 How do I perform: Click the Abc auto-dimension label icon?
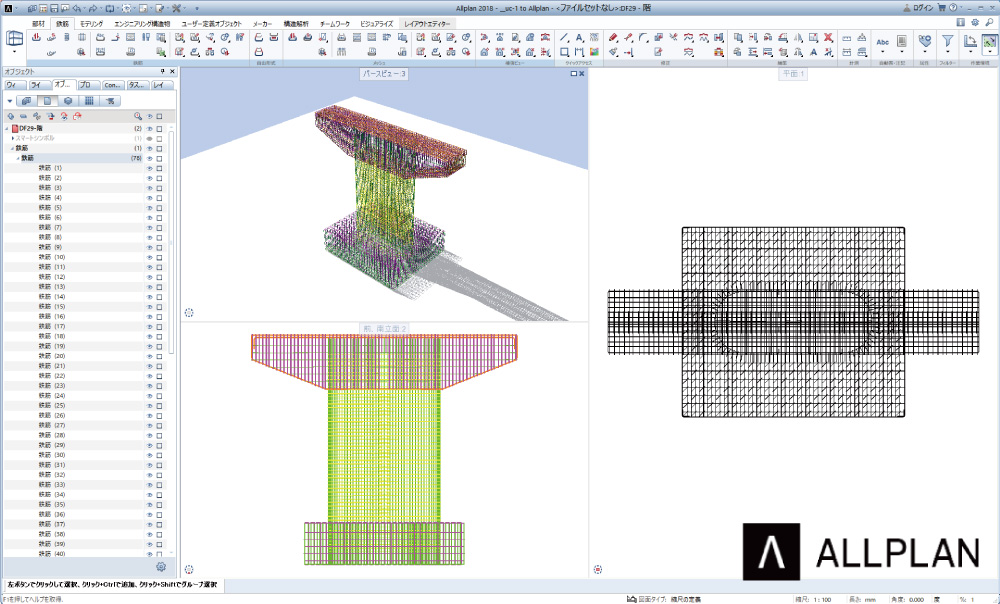pyautogui.click(x=882, y=42)
